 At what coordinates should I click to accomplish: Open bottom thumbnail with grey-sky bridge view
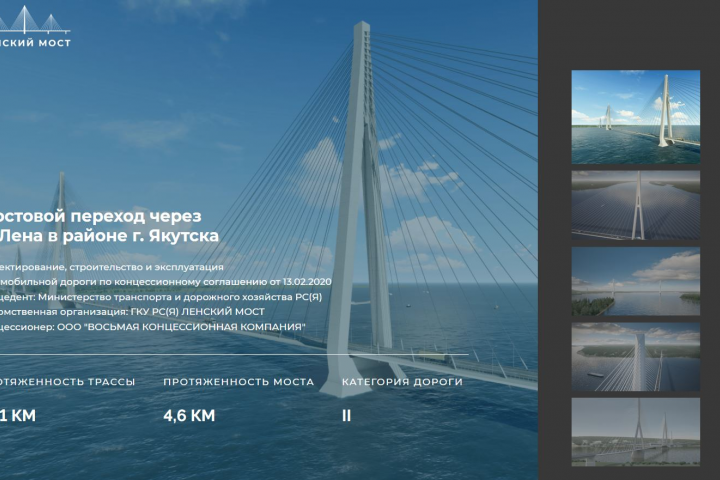636,432
